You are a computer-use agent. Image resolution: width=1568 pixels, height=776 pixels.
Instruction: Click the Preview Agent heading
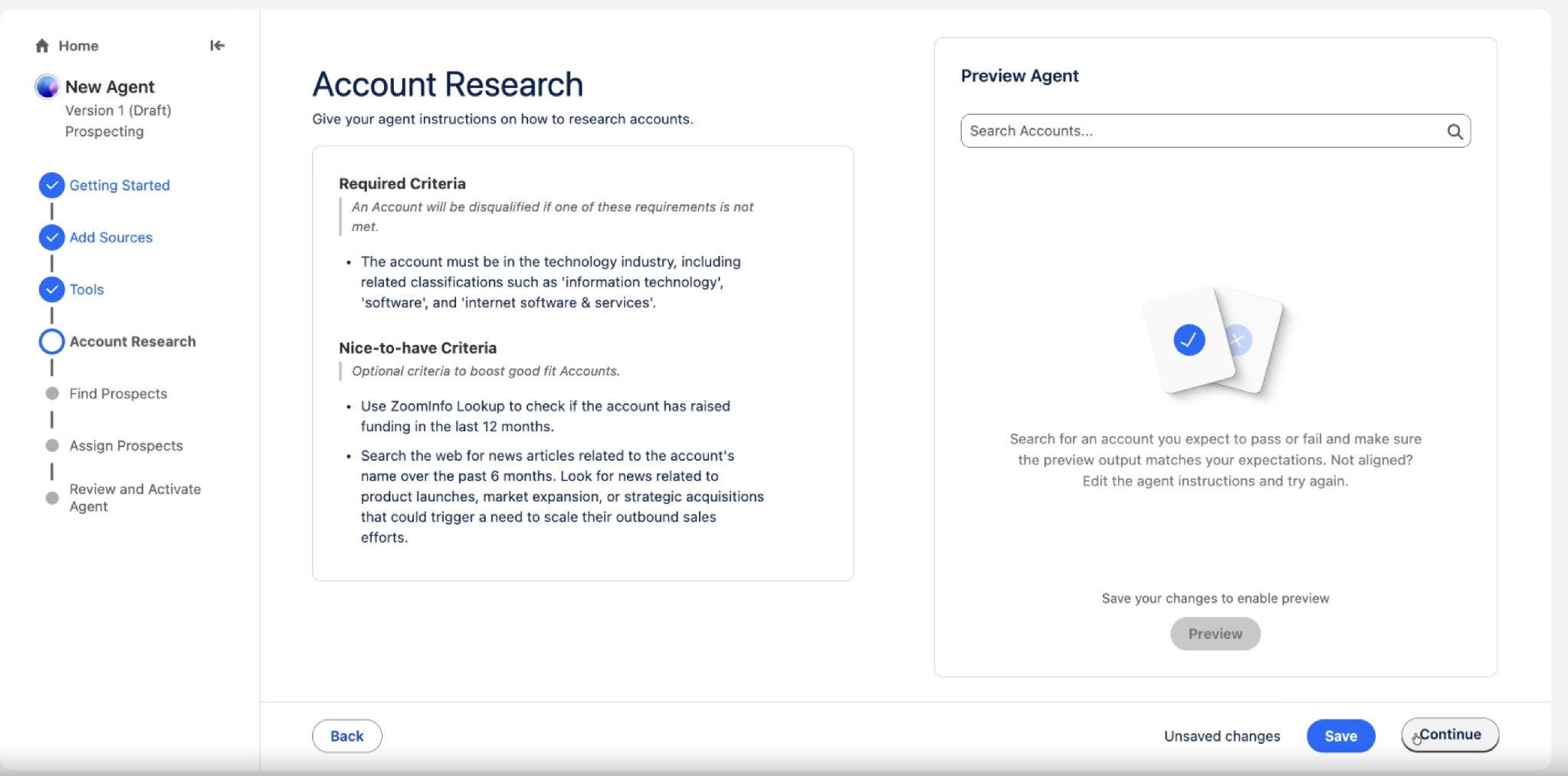point(1019,76)
